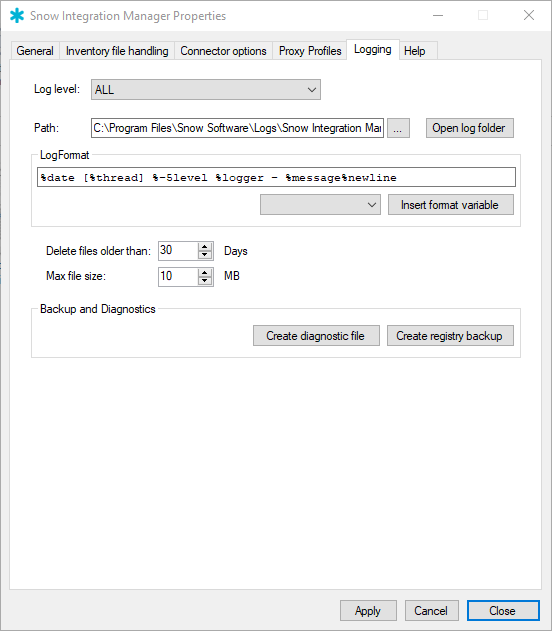Browse for log path with ellipsis button
This screenshot has width=552, height=631.
tap(398, 128)
